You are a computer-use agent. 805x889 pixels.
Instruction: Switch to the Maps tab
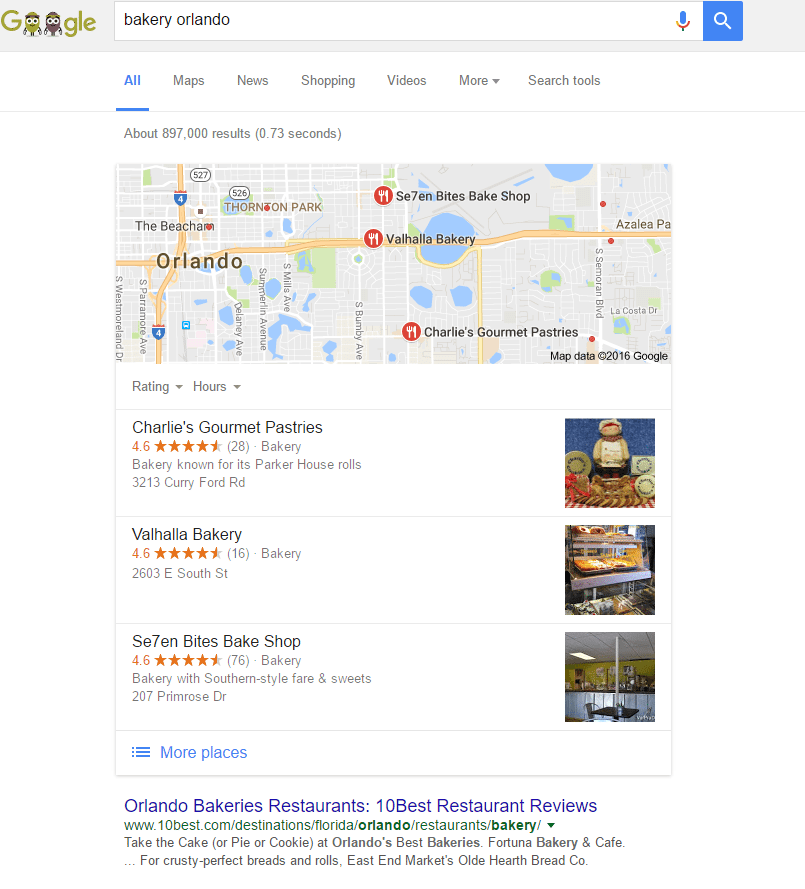tap(188, 81)
